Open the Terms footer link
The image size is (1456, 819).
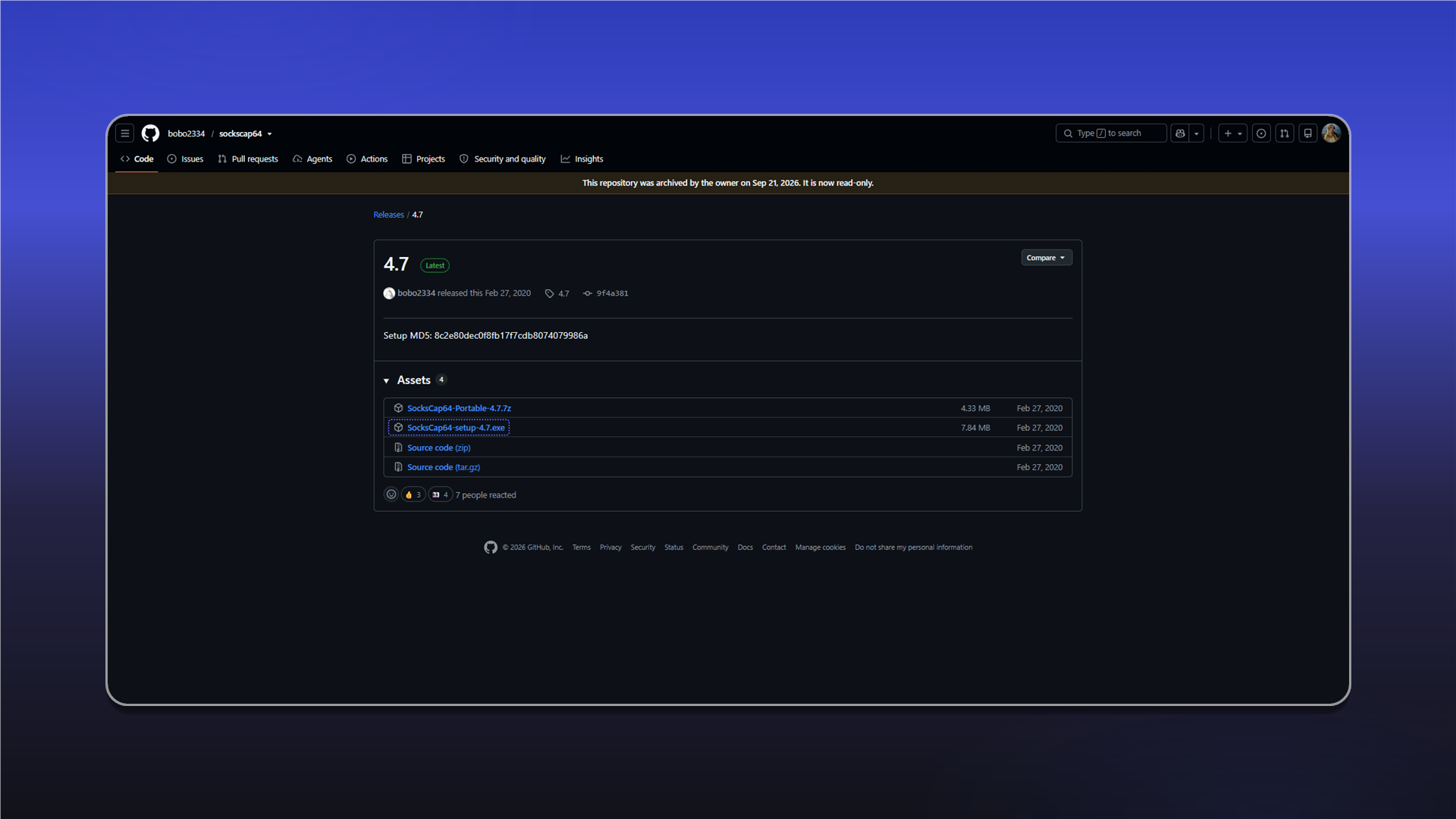[582, 548]
